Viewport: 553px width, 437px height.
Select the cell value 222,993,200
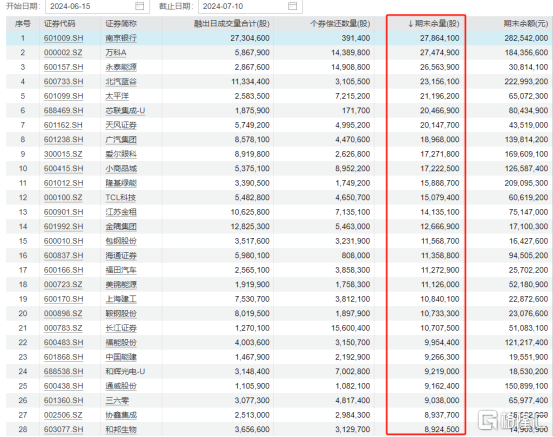[x=526, y=81]
